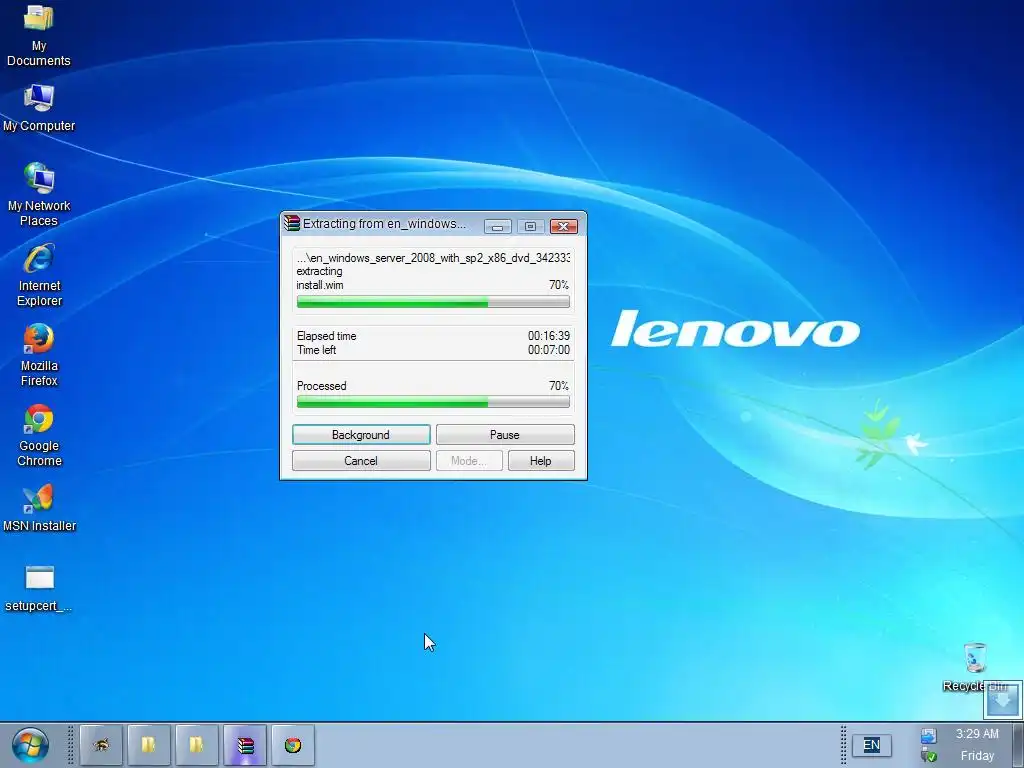
Task: Launch Internet Explorer from the desktop
Action: (39, 274)
